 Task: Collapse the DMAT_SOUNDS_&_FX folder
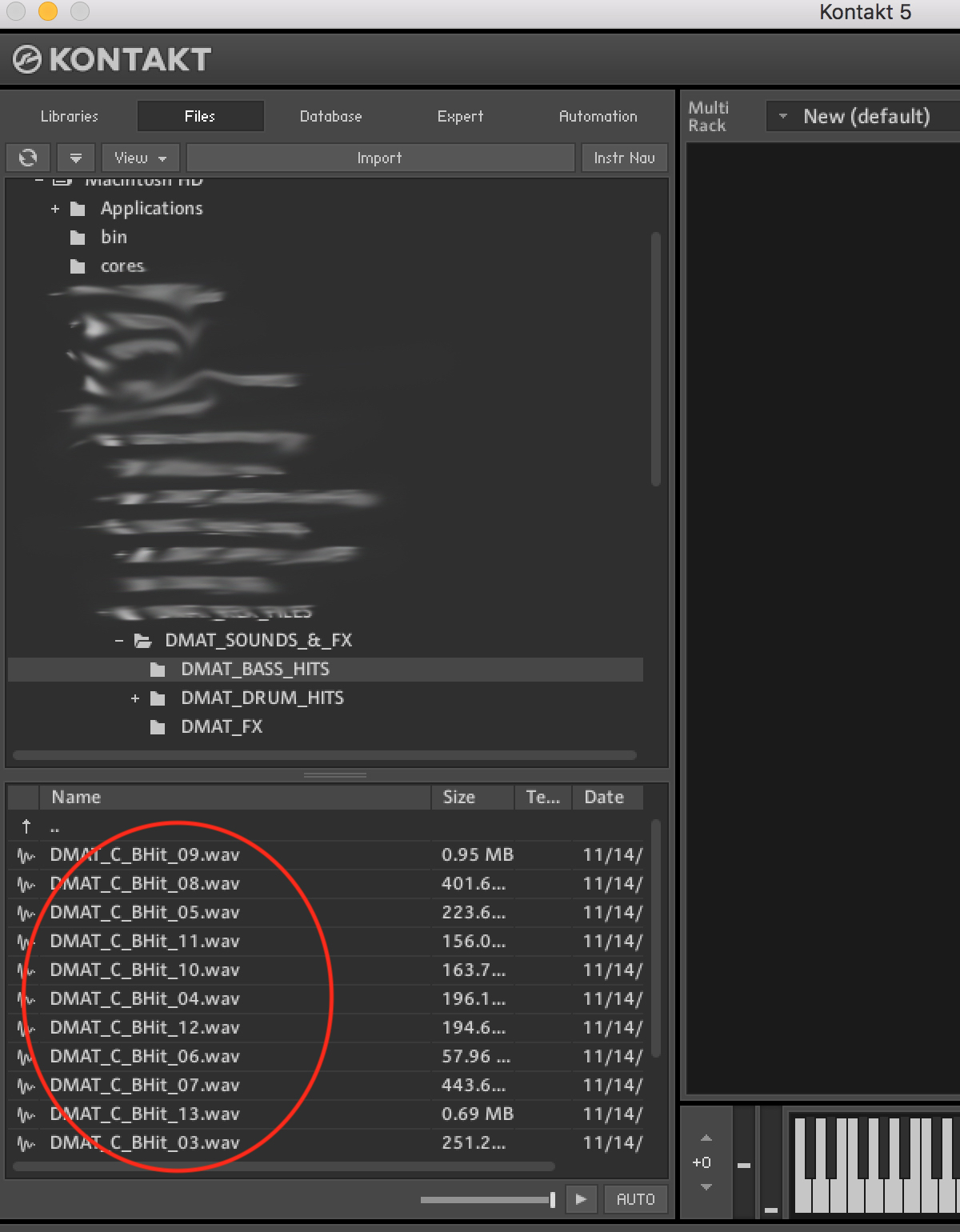pos(119,641)
